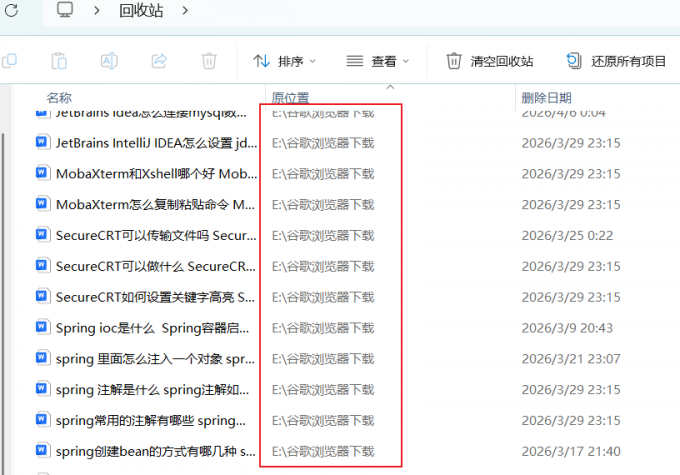Click the refresh icon in address bar
The image size is (680, 475).
(11, 10)
